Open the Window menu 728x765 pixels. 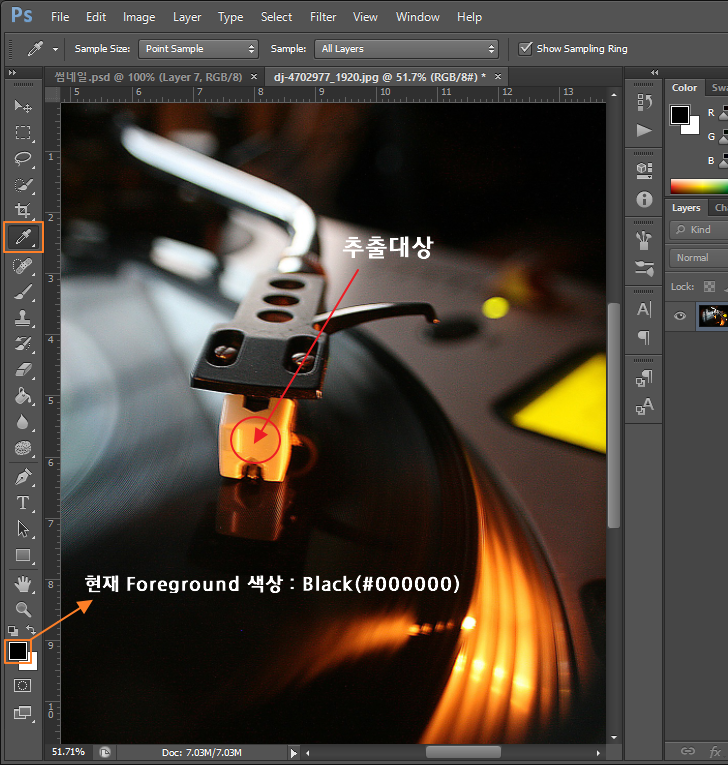tap(418, 17)
